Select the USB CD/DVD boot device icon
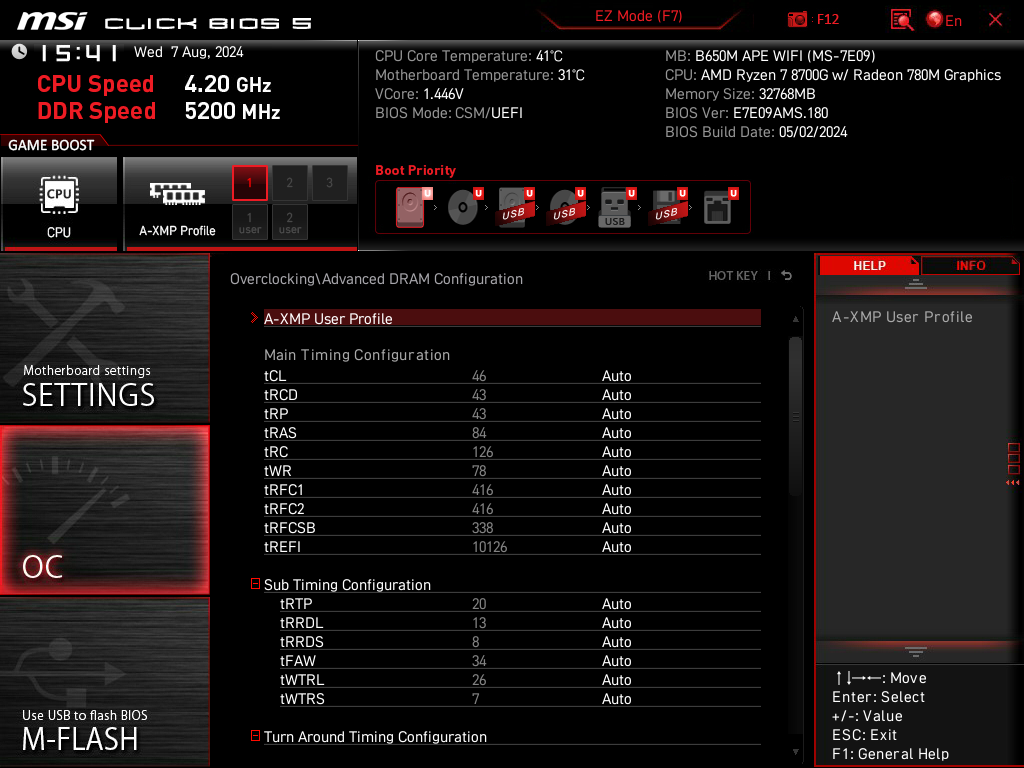Image resolution: width=1024 pixels, height=768 pixels. 567,207
